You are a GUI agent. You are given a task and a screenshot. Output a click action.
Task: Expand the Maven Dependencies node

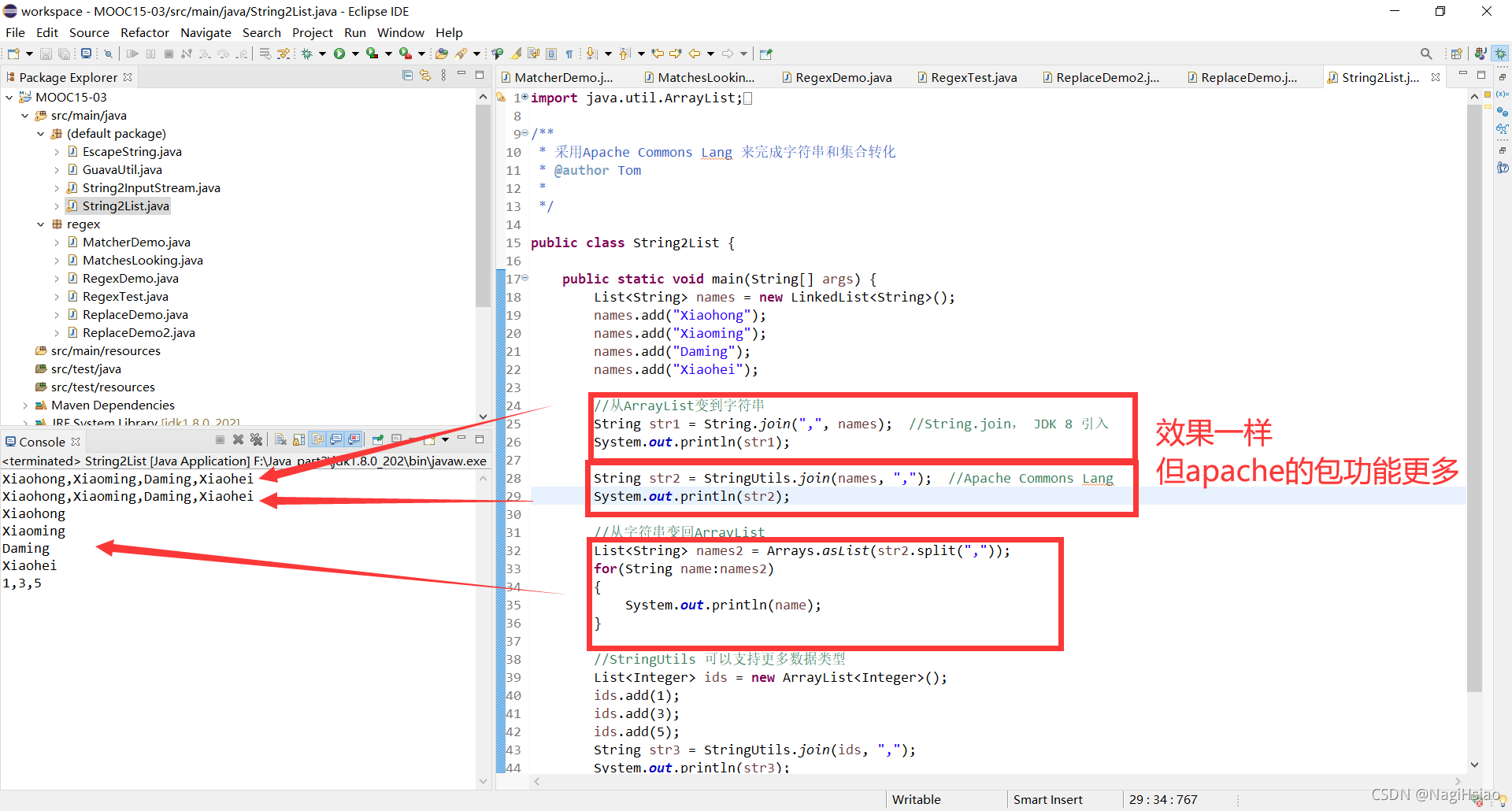(x=25, y=405)
